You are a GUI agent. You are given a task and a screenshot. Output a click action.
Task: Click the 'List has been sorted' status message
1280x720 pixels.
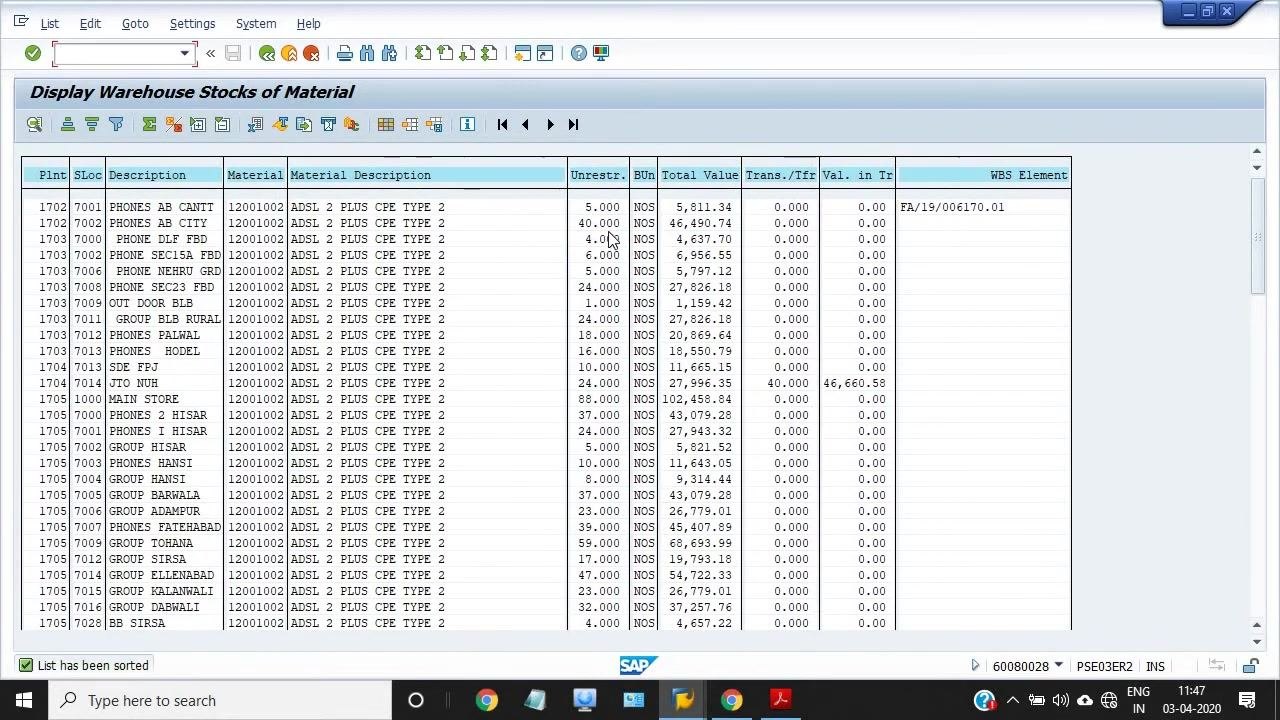click(93, 666)
